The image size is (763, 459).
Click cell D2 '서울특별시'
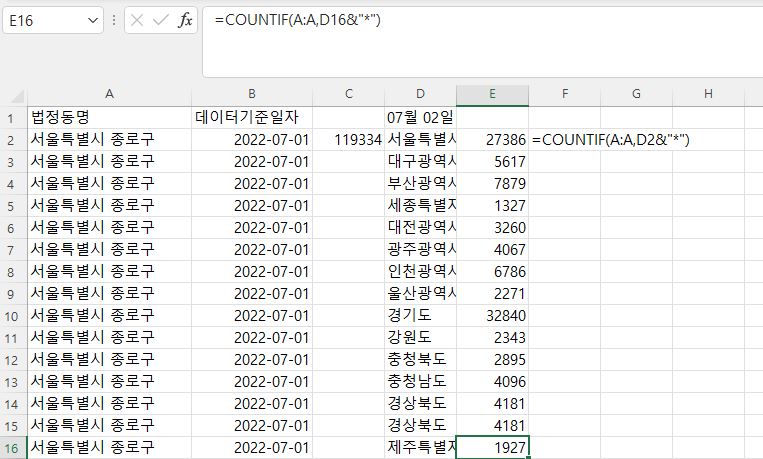click(x=420, y=140)
